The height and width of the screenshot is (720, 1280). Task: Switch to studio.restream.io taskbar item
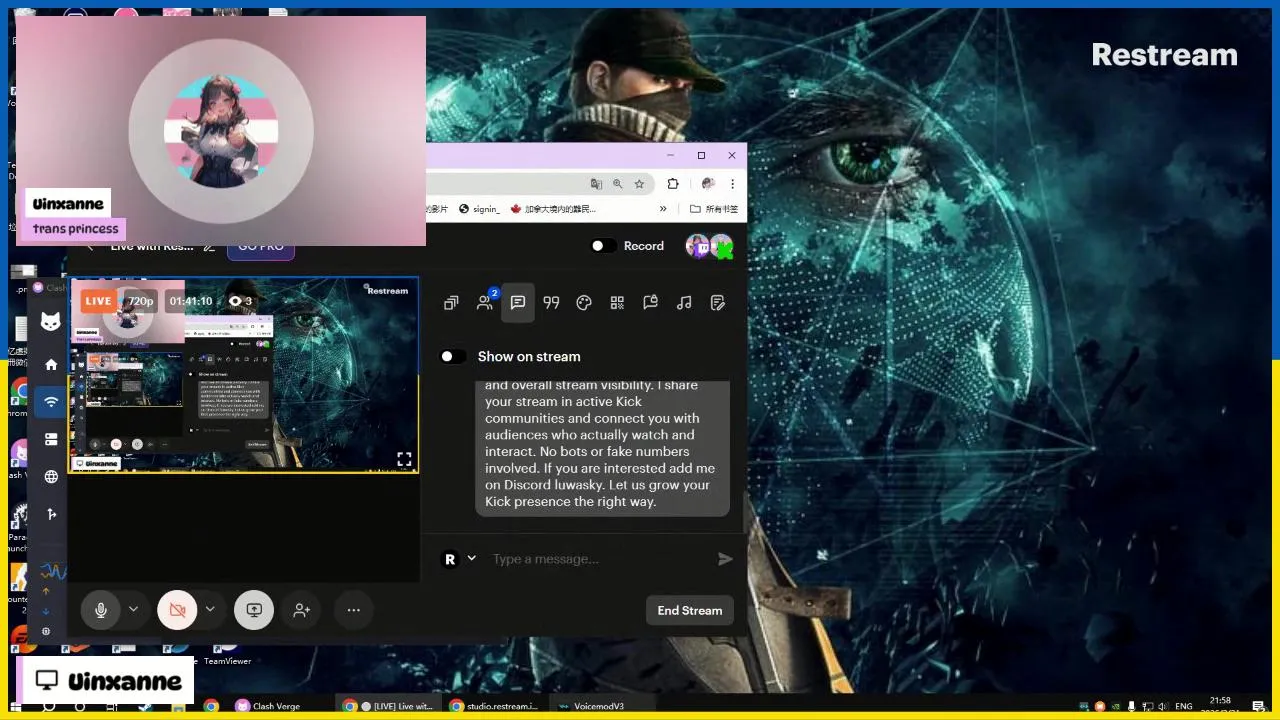494,706
